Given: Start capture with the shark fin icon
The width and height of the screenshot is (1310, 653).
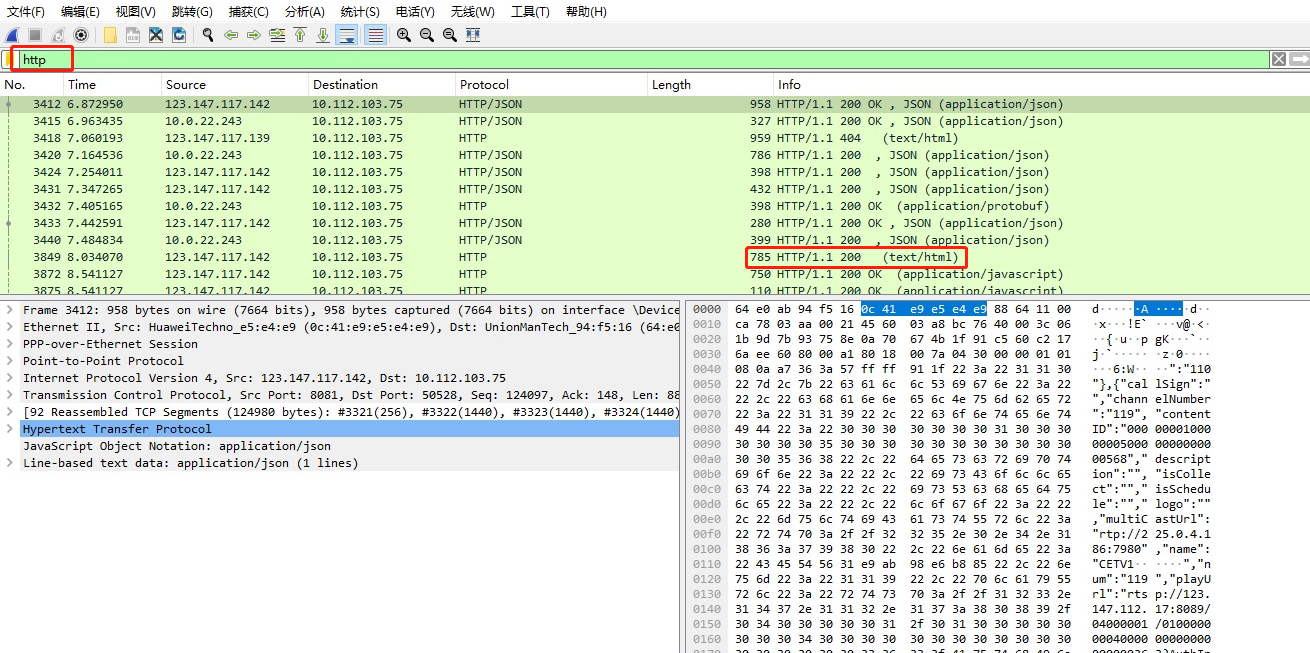Looking at the screenshot, I should click(x=12, y=35).
